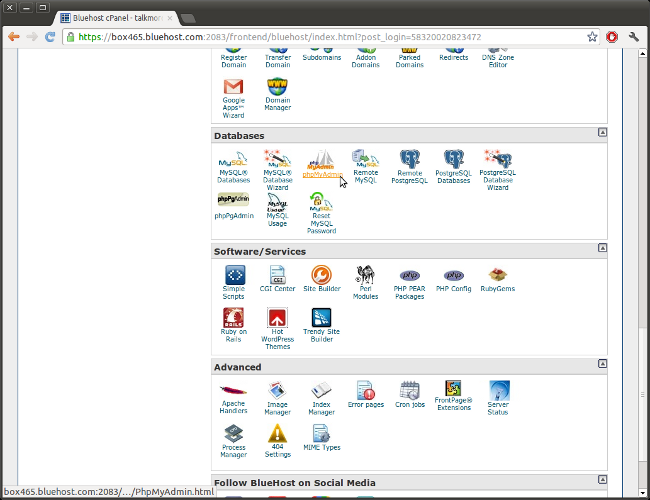Screen dimensions: 650x500
Task: View MySQL Usage
Action: 277,210
